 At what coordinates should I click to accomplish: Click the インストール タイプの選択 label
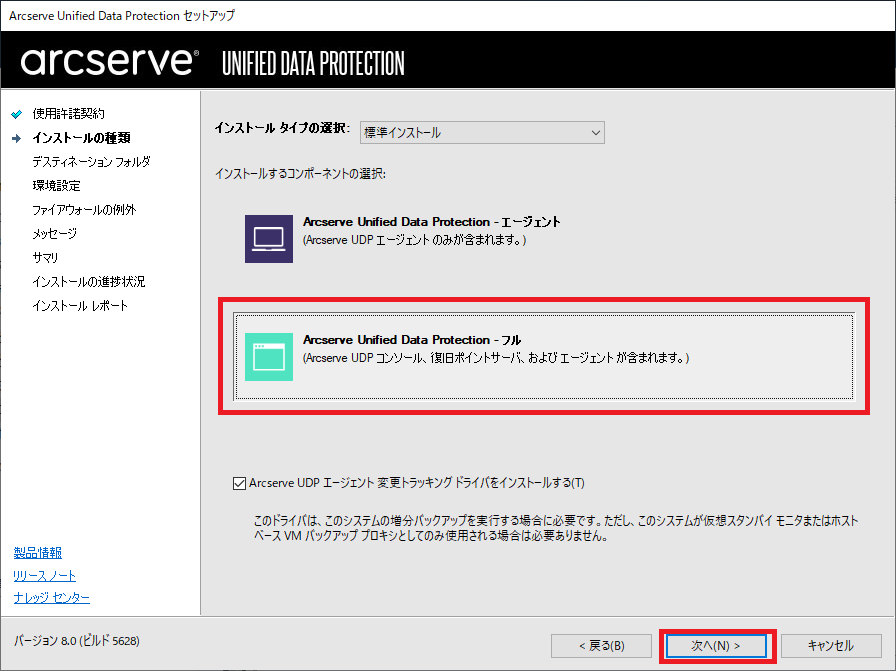(283, 128)
